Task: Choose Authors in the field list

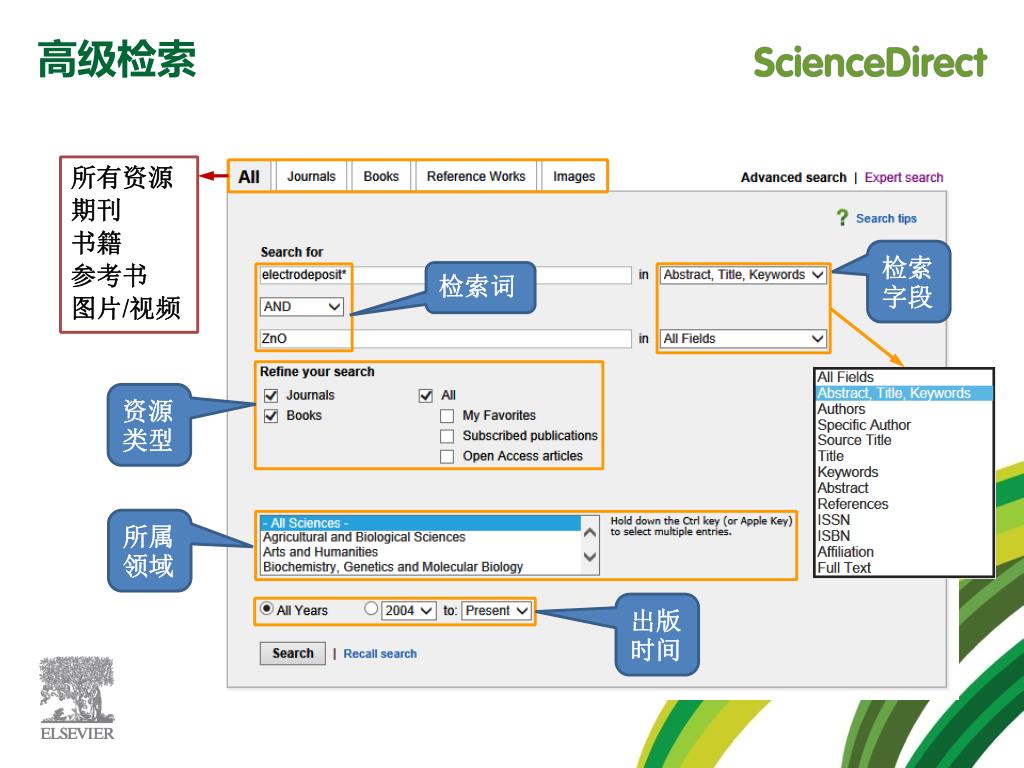Action: point(904,409)
